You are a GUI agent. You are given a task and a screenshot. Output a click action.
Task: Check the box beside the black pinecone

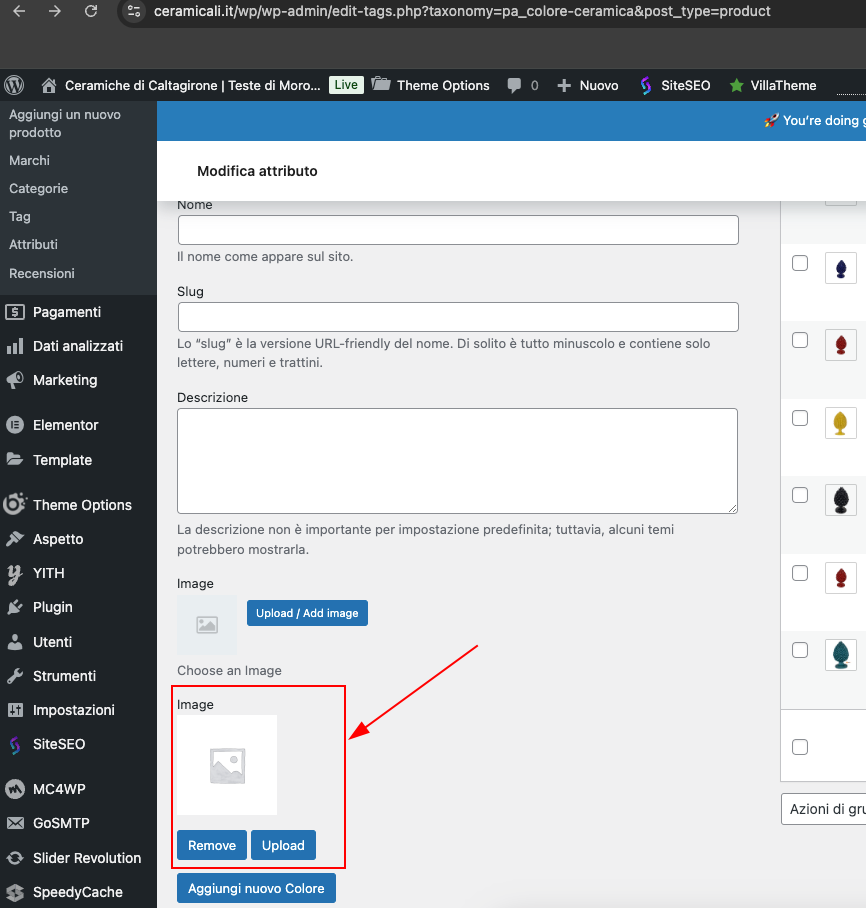tap(800, 495)
